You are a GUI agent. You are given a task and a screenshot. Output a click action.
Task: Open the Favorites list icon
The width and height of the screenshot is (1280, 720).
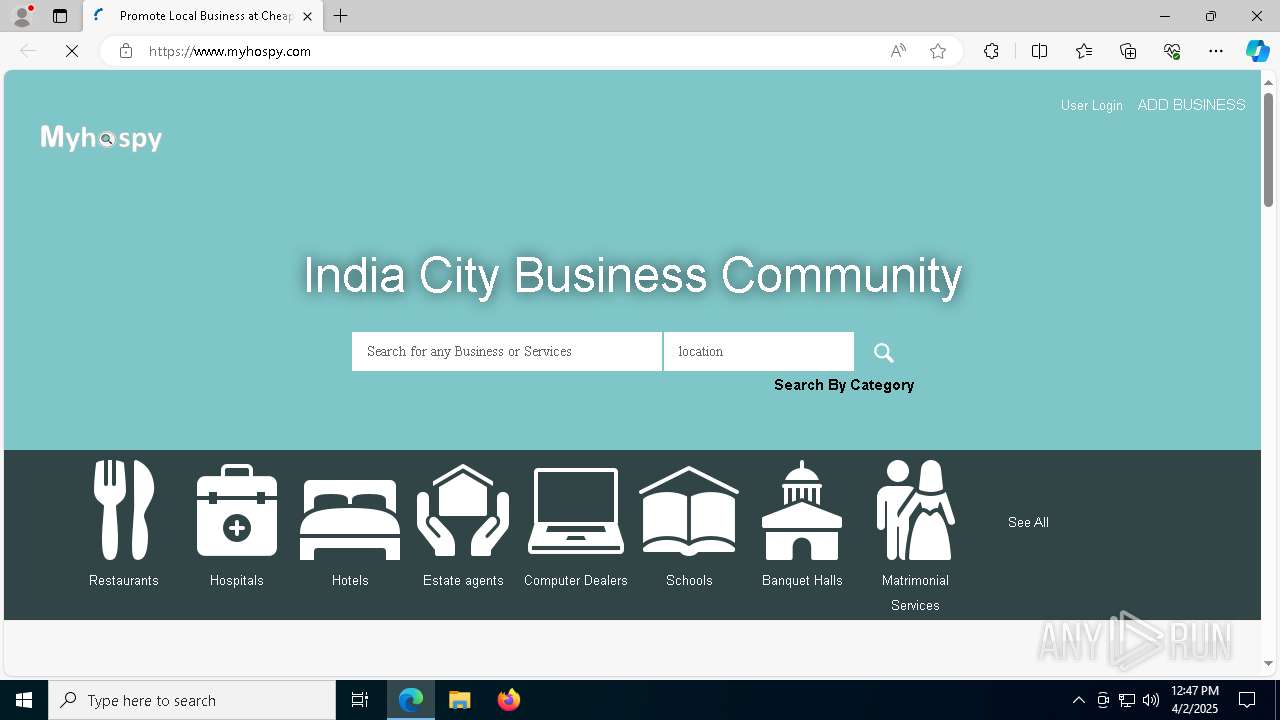[x=1084, y=51]
